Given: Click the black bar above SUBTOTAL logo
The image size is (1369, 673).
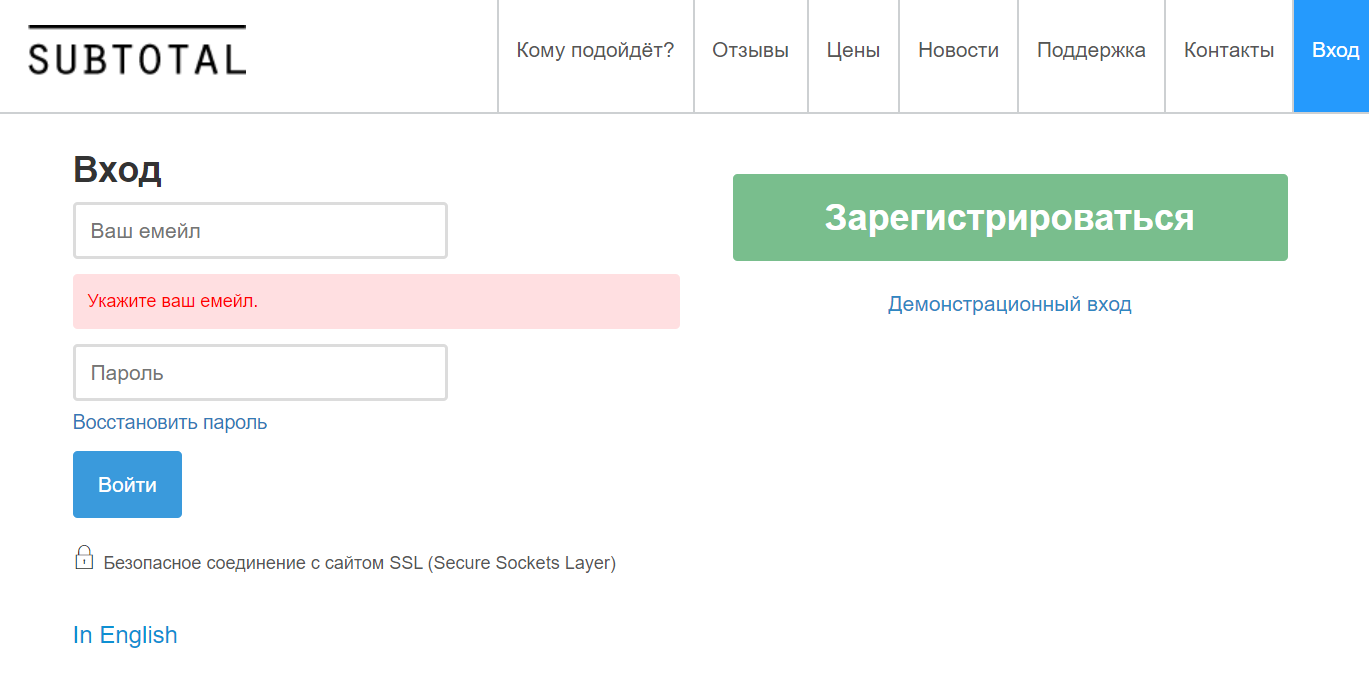Looking at the screenshot, I should [137, 27].
